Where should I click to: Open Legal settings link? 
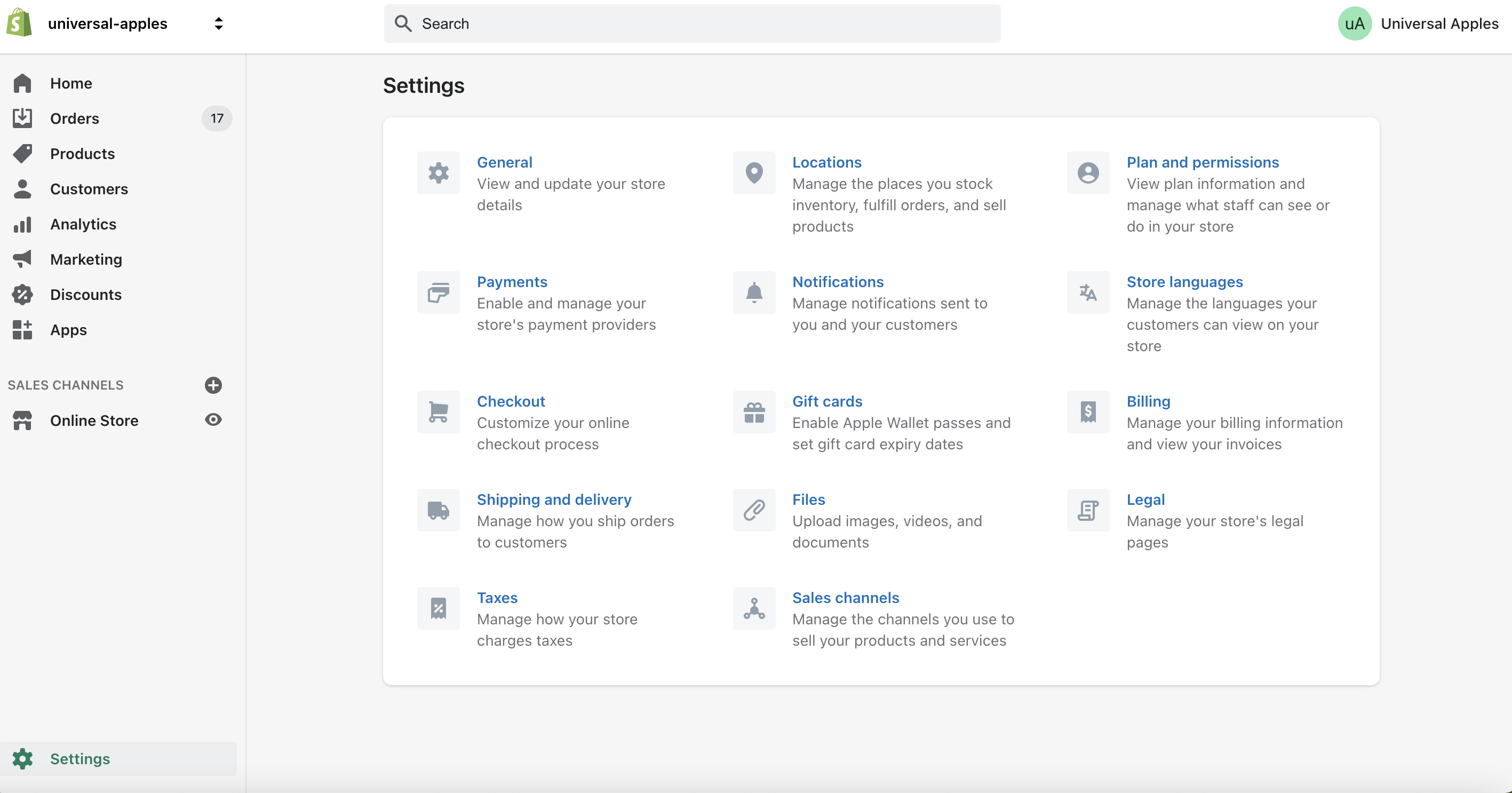tap(1145, 500)
